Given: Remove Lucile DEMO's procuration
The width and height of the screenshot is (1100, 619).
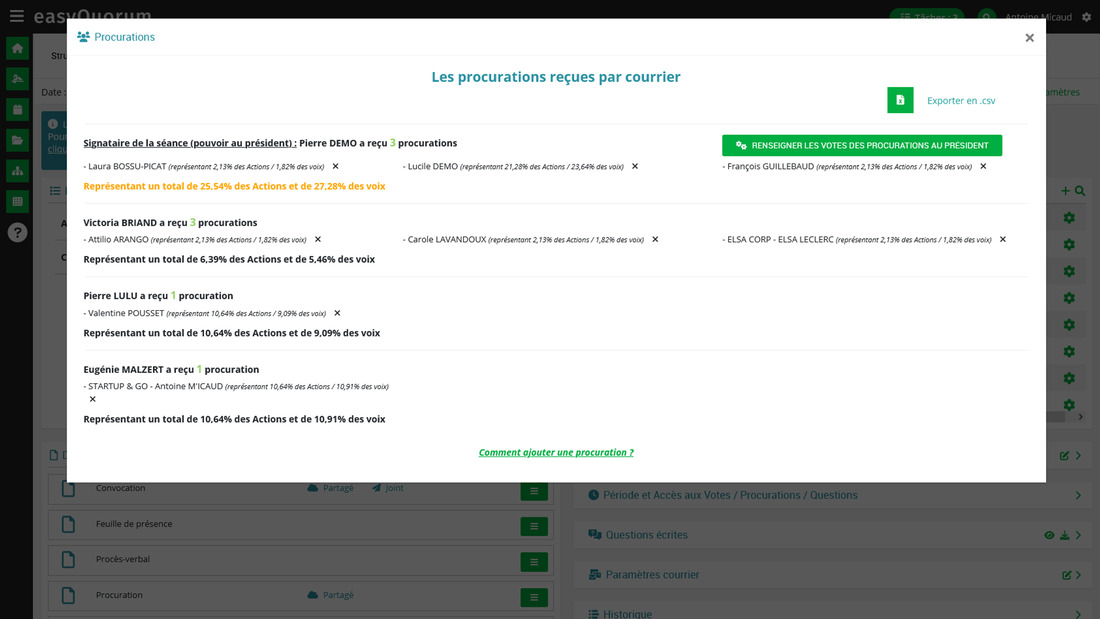Looking at the screenshot, I should pos(635,167).
